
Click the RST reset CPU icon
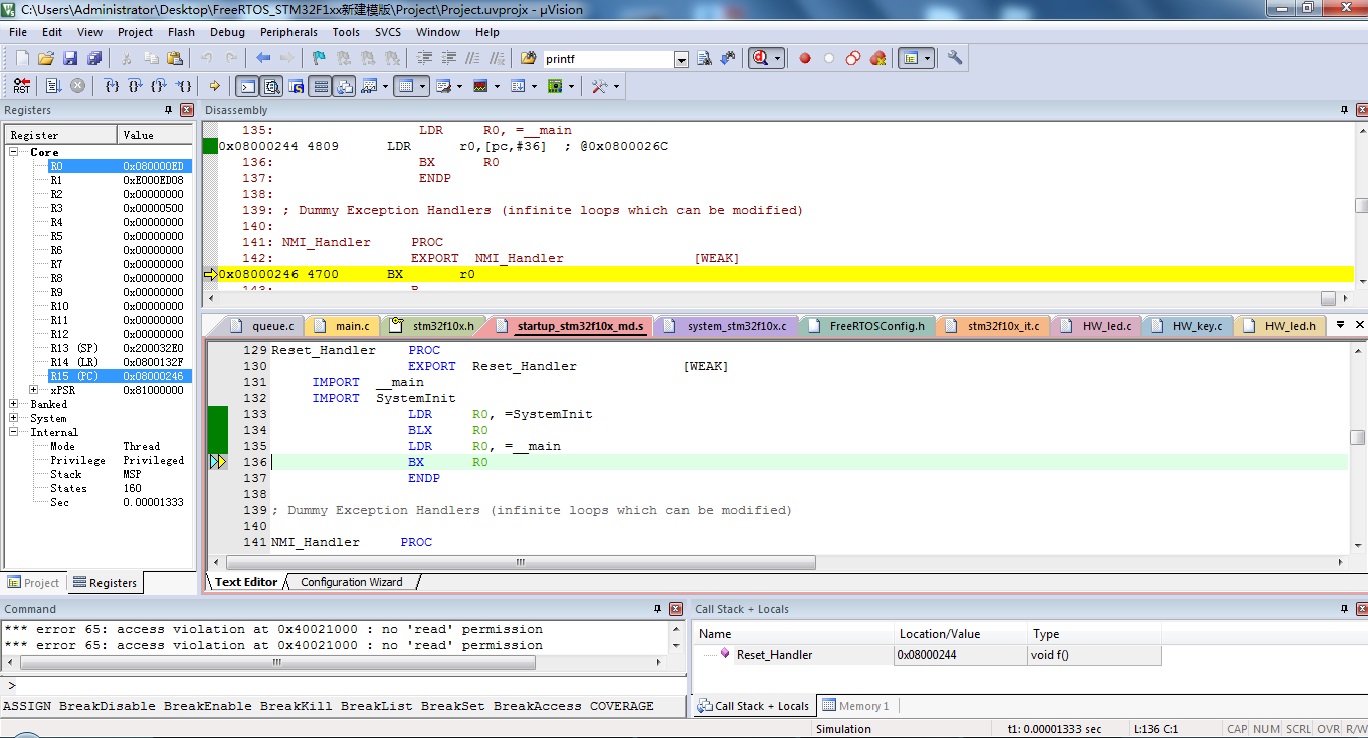21,86
